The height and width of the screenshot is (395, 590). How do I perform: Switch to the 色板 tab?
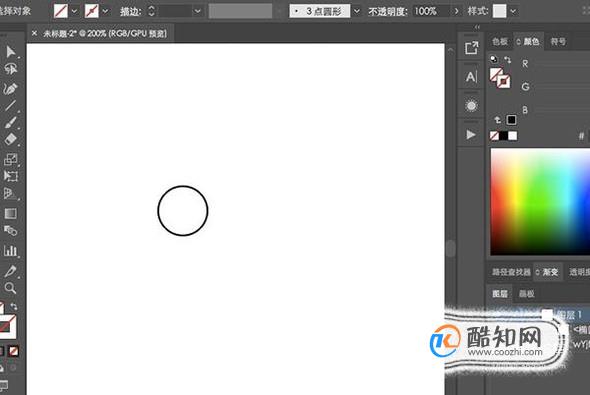(500, 42)
